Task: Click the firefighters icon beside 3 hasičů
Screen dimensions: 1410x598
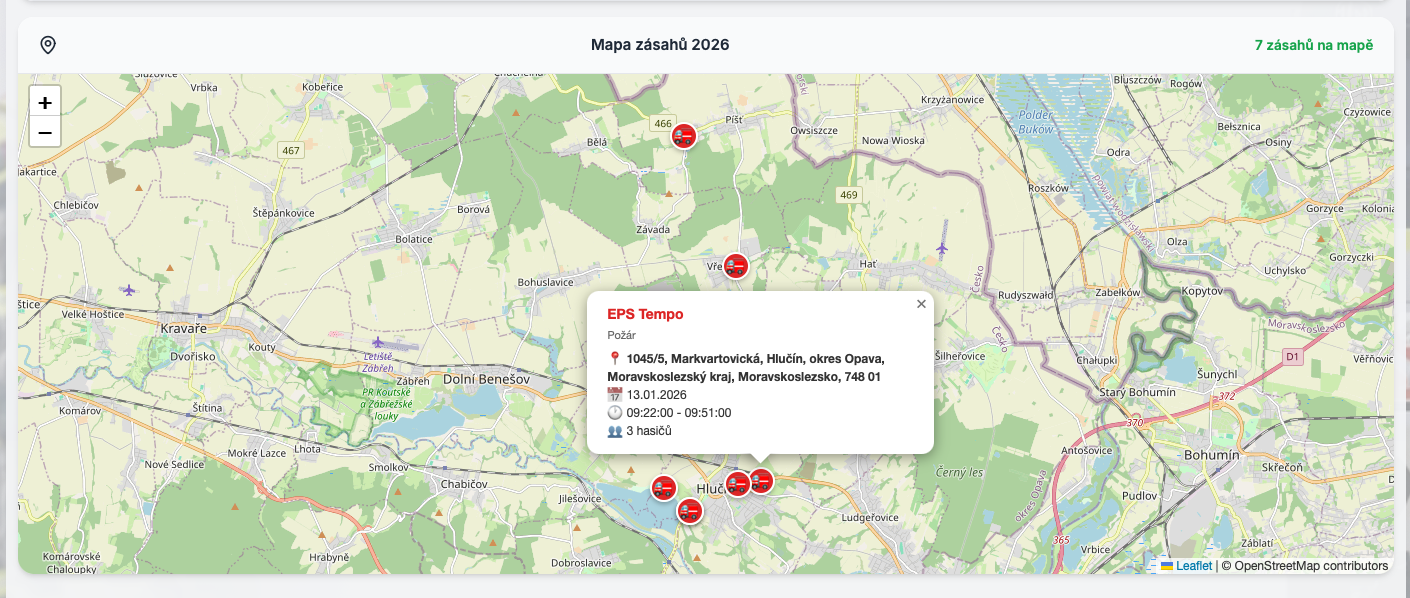Action: tap(616, 430)
